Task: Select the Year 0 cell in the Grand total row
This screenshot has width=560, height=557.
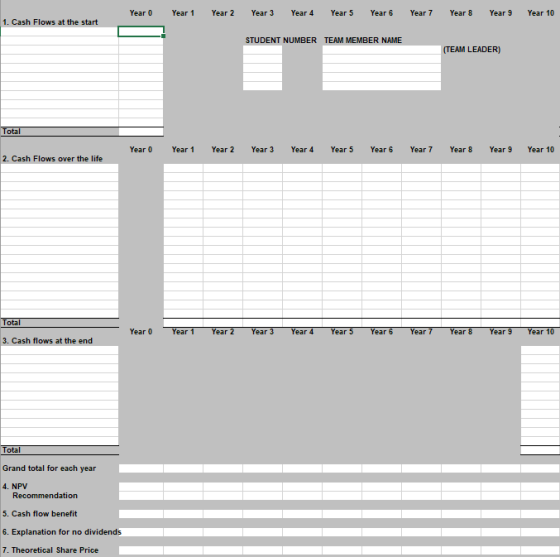Action: pyautogui.click(x=141, y=468)
